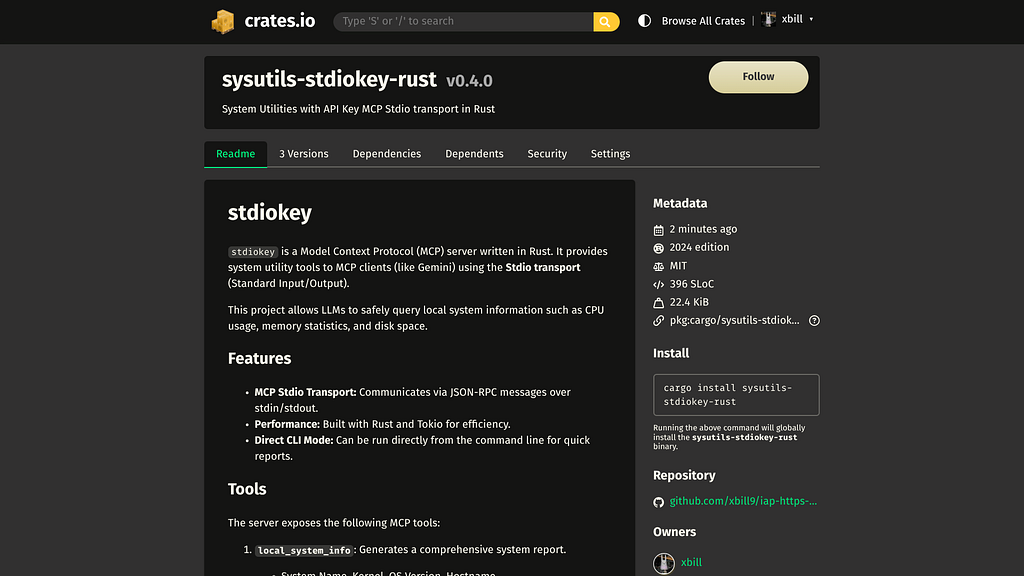Click the '2 minutes ago' metadata text
Image resolution: width=1024 pixels, height=576 pixels.
703,229
